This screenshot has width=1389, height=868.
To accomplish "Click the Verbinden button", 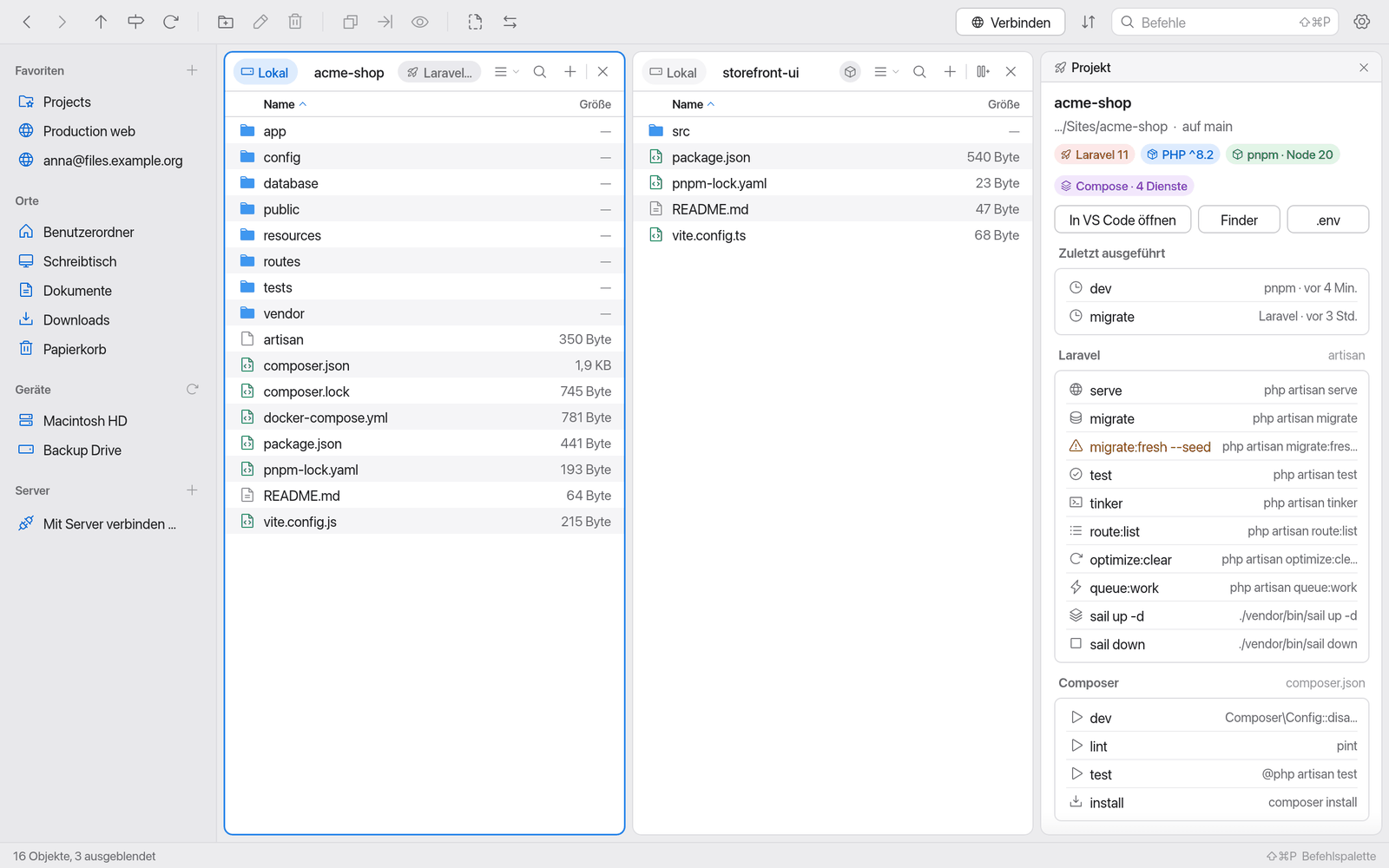I will [1010, 22].
